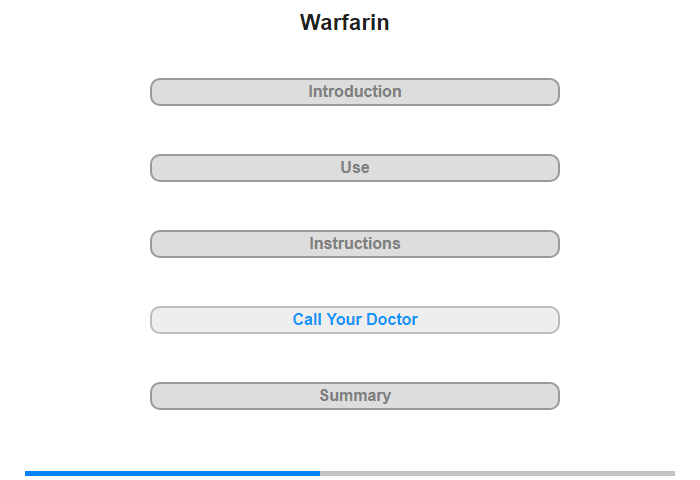
Task: View the Warfarin lesson Summary topic
Action: pos(354,396)
